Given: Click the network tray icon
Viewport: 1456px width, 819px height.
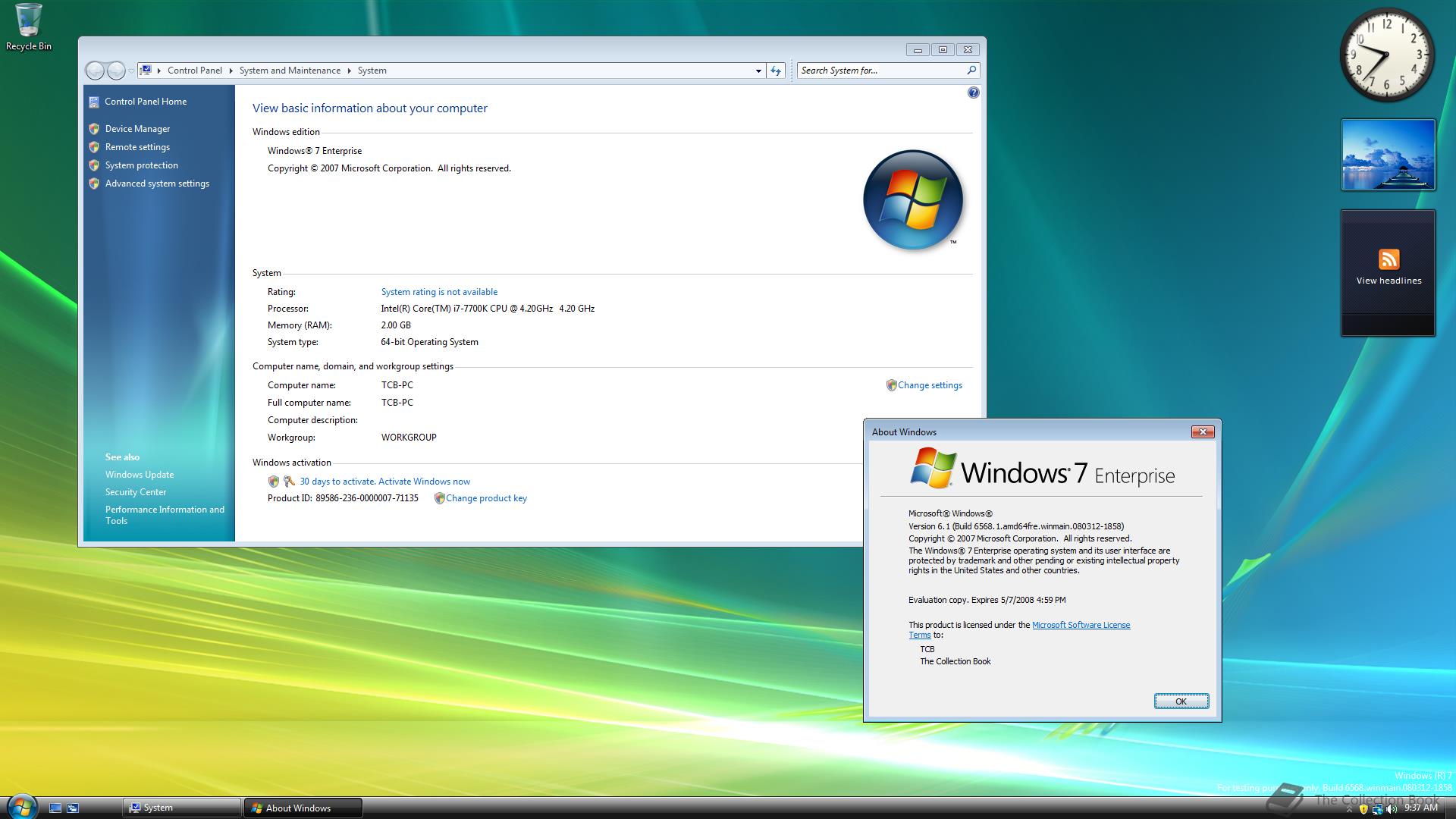Looking at the screenshot, I should coord(1377,809).
